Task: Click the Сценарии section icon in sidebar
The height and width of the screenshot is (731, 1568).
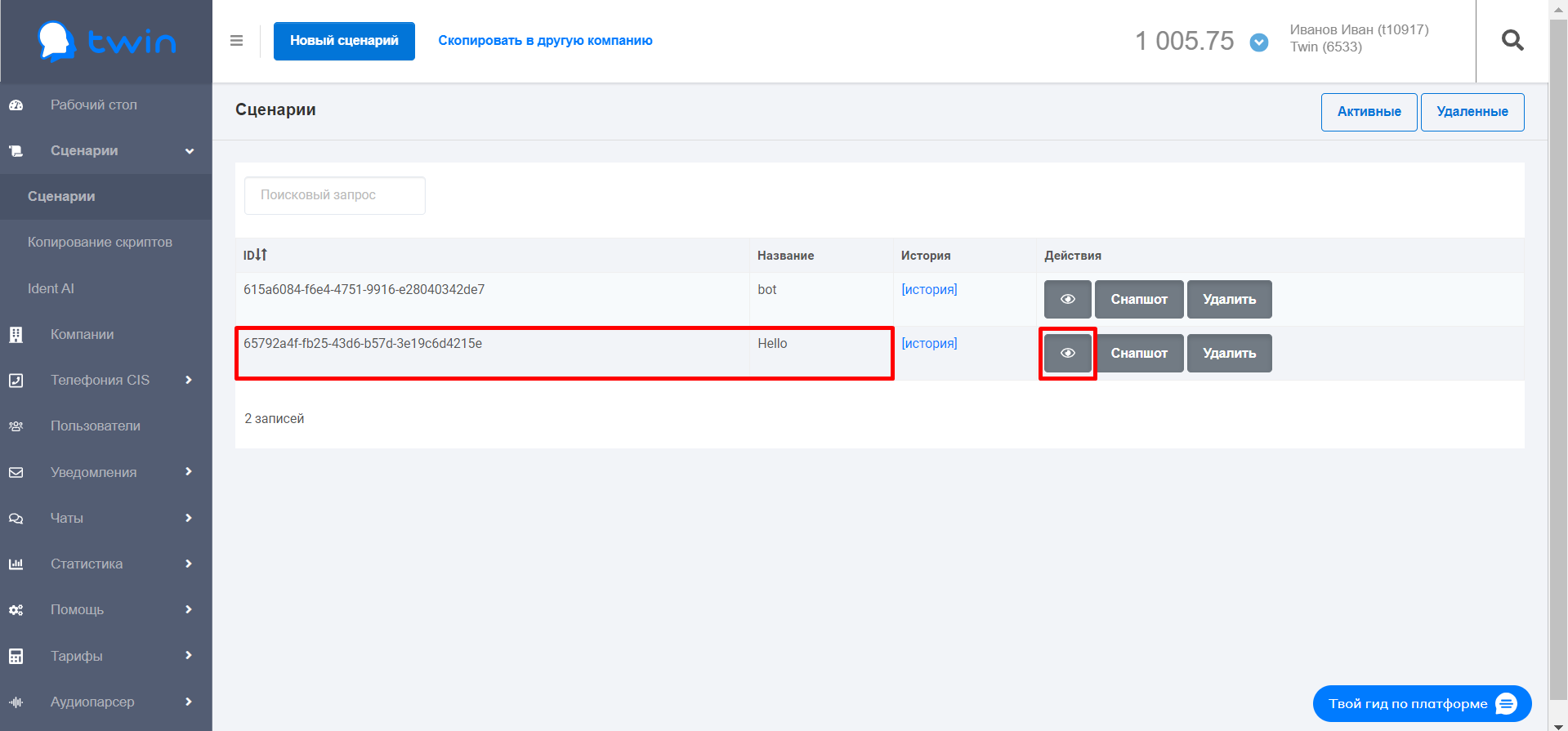Action: [x=16, y=150]
